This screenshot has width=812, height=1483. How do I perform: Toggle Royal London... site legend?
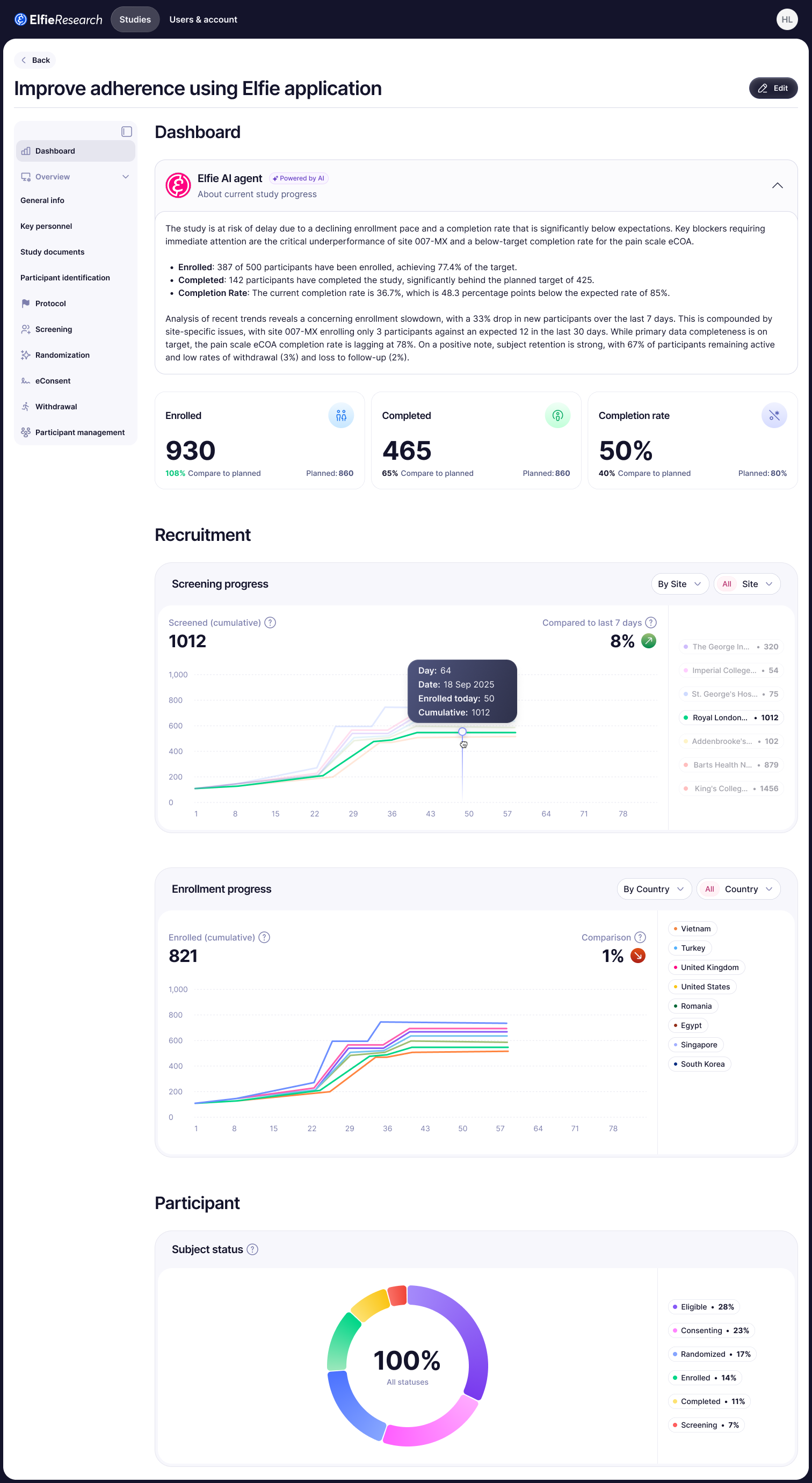click(731, 717)
